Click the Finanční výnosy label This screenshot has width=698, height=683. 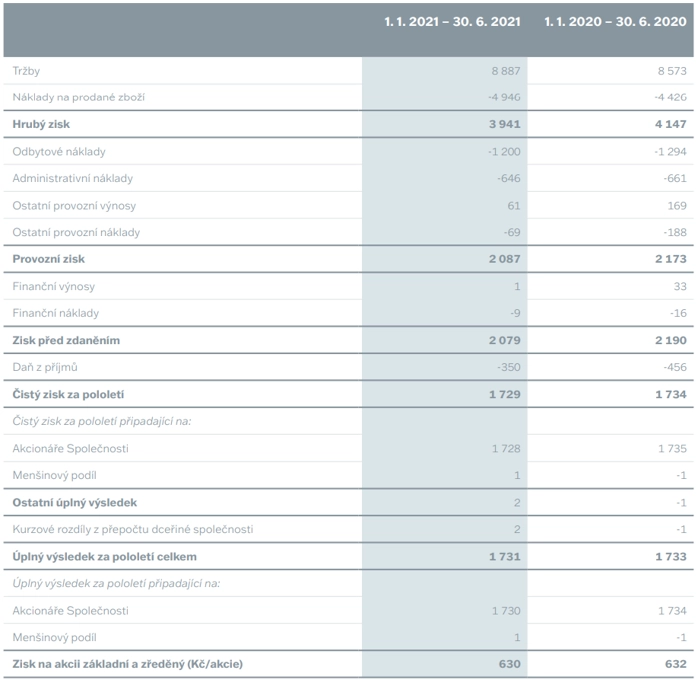pos(54,286)
